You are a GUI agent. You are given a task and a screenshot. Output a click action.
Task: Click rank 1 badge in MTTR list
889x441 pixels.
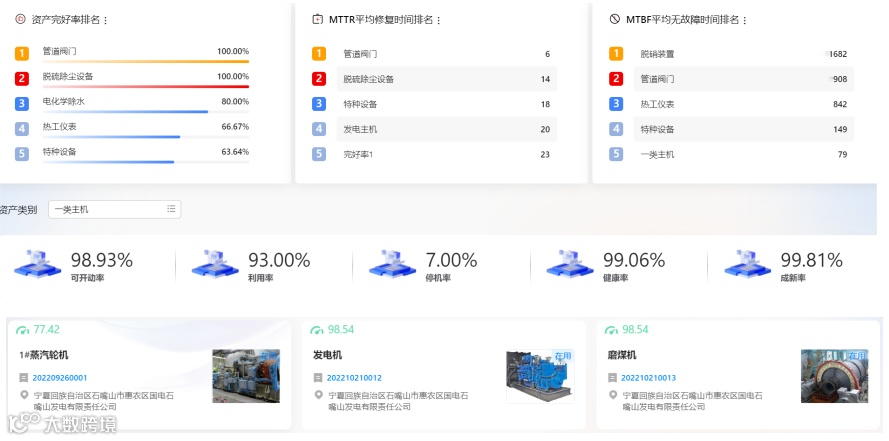point(319,54)
